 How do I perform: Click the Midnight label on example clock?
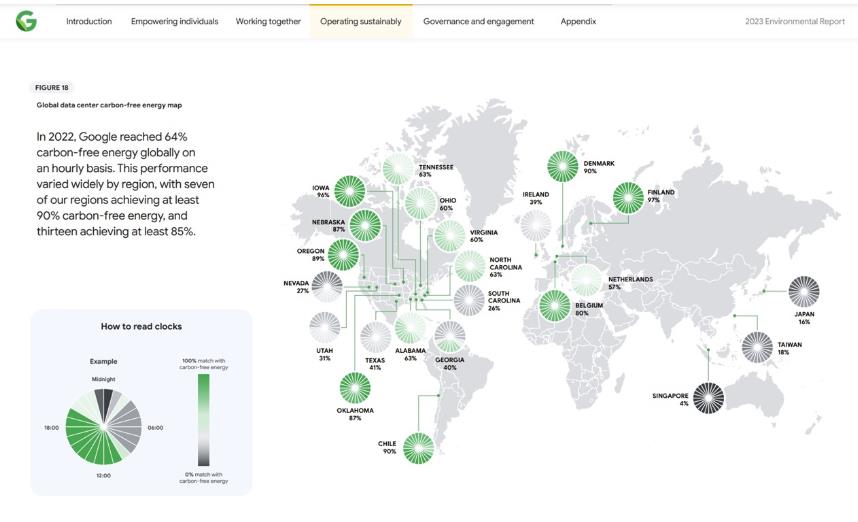tap(103, 379)
